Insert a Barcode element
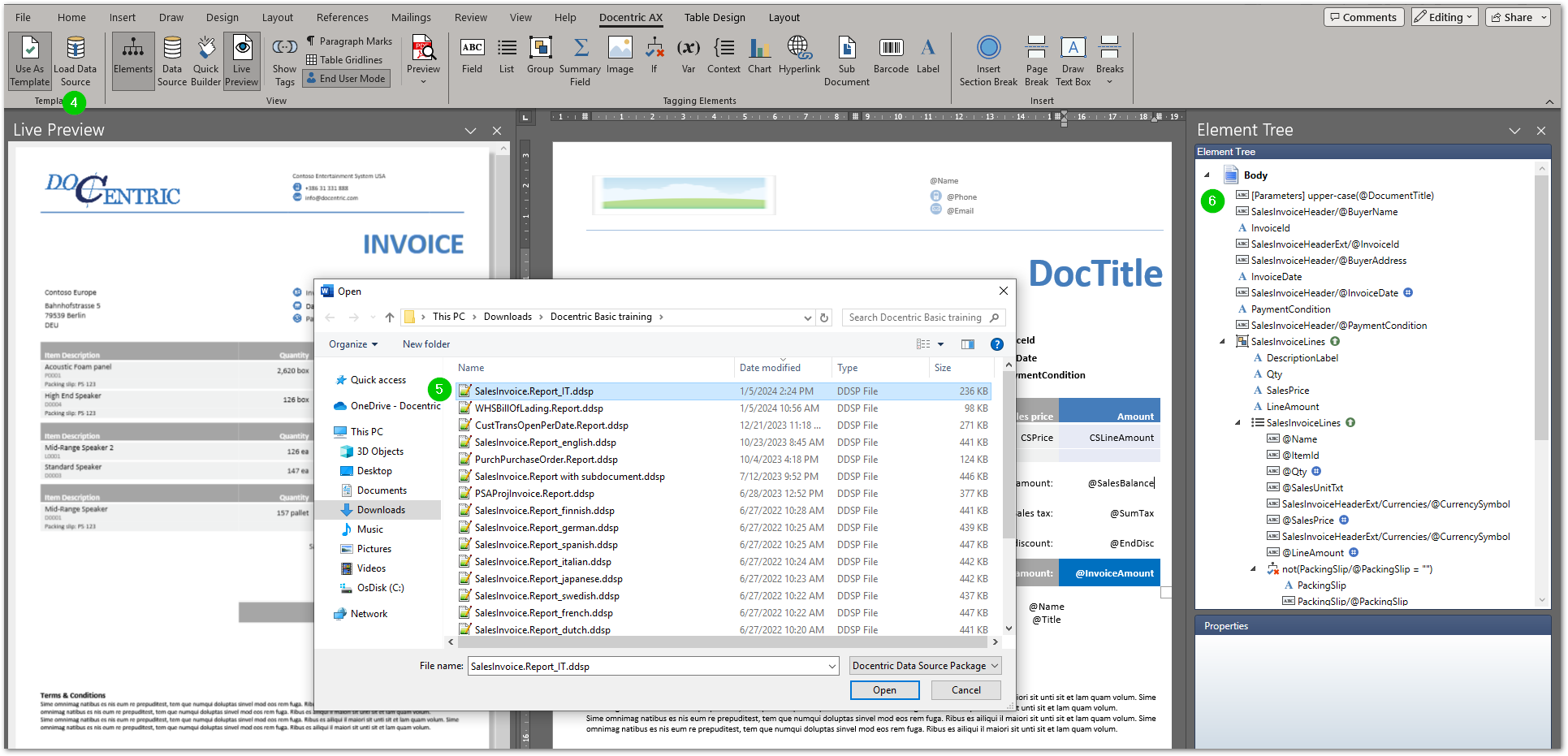The image size is (1568, 756). point(892,57)
